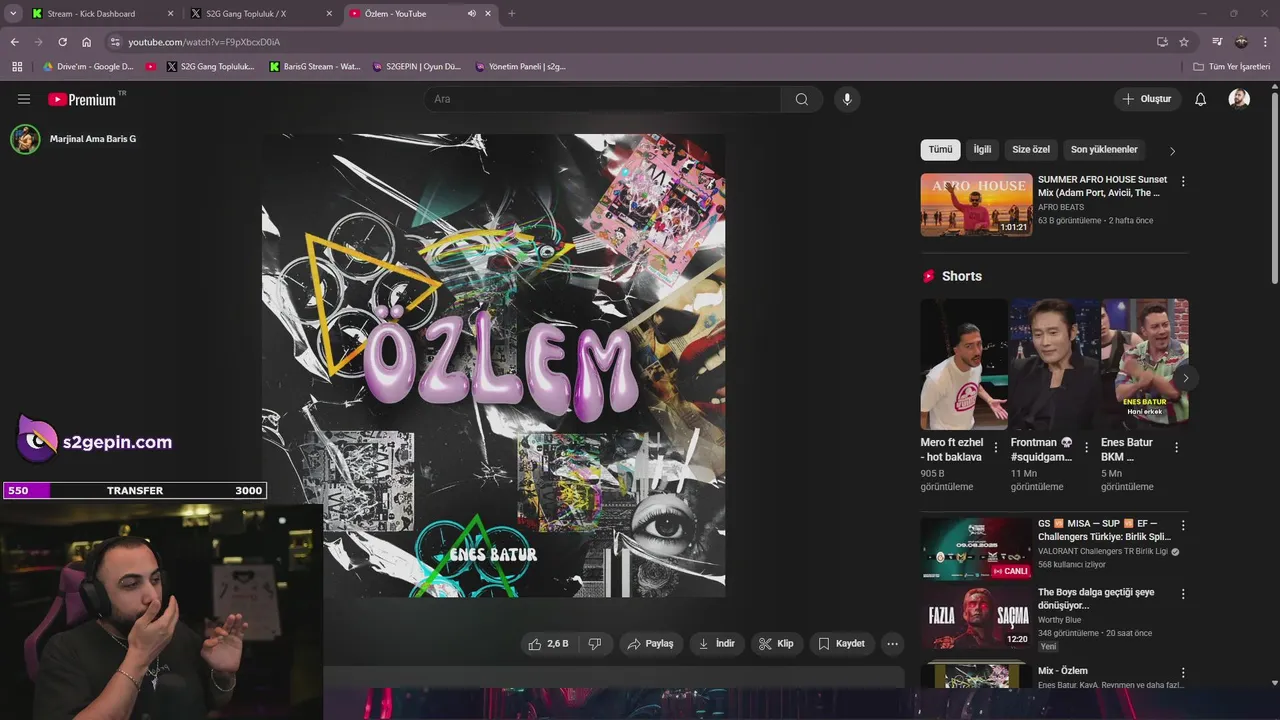Click the Özlem video player
1280x720 pixels.
coord(493,366)
